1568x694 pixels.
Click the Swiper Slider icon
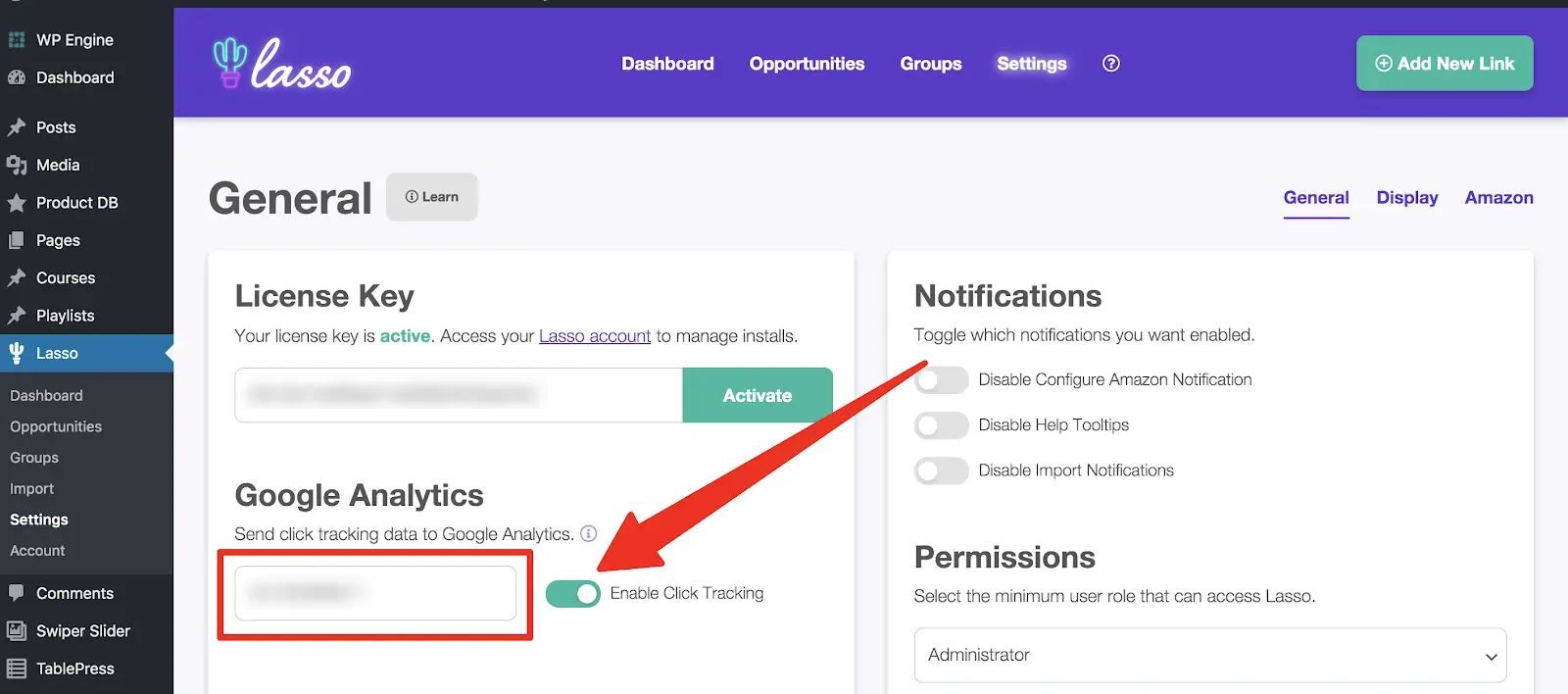click(x=17, y=631)
